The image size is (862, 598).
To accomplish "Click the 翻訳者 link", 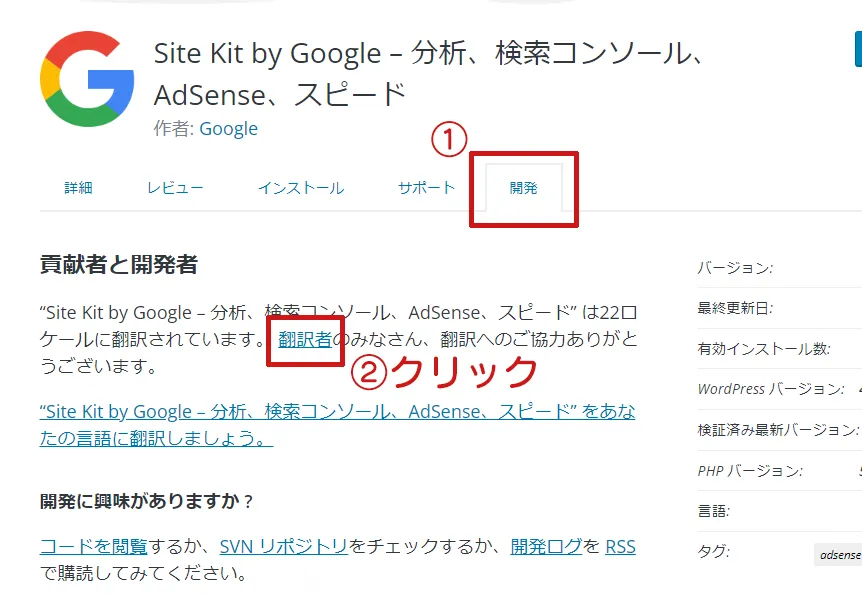I will [305, 339].
